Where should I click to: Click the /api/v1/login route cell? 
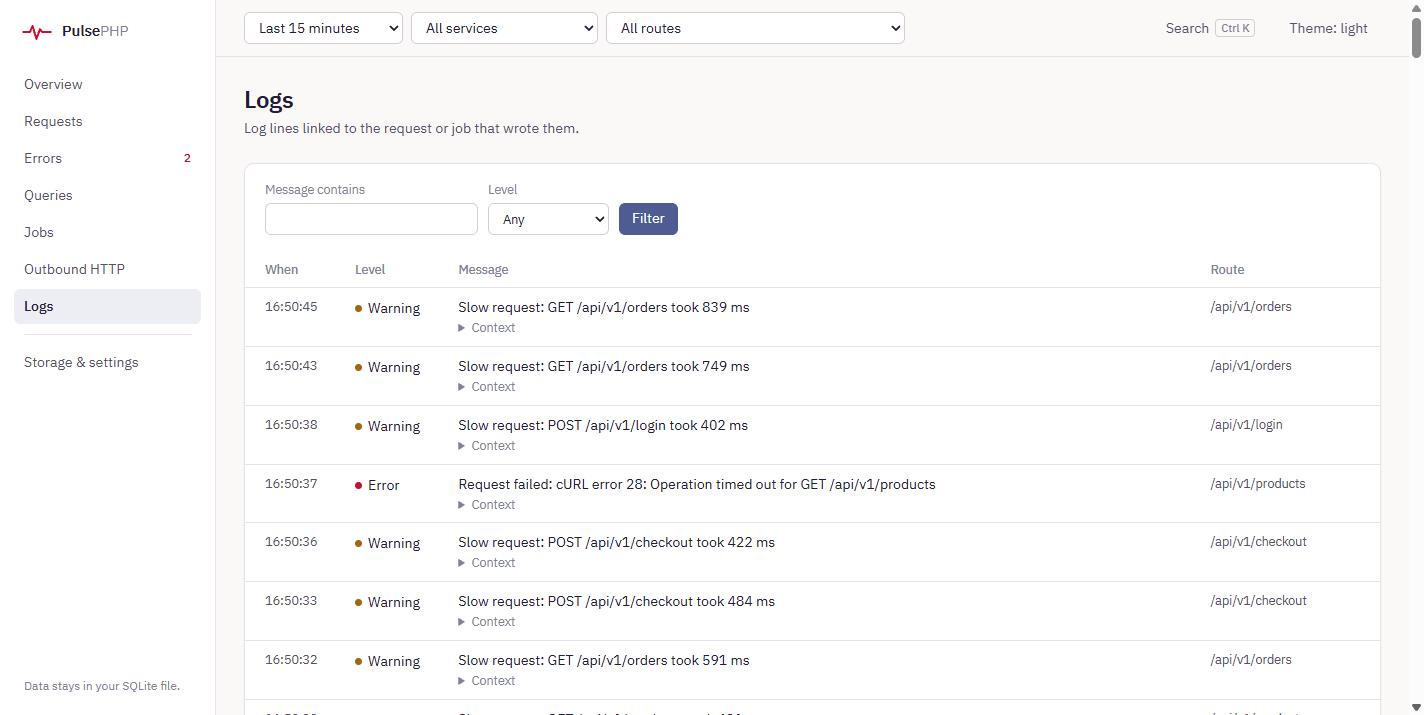click(1246, 425)
